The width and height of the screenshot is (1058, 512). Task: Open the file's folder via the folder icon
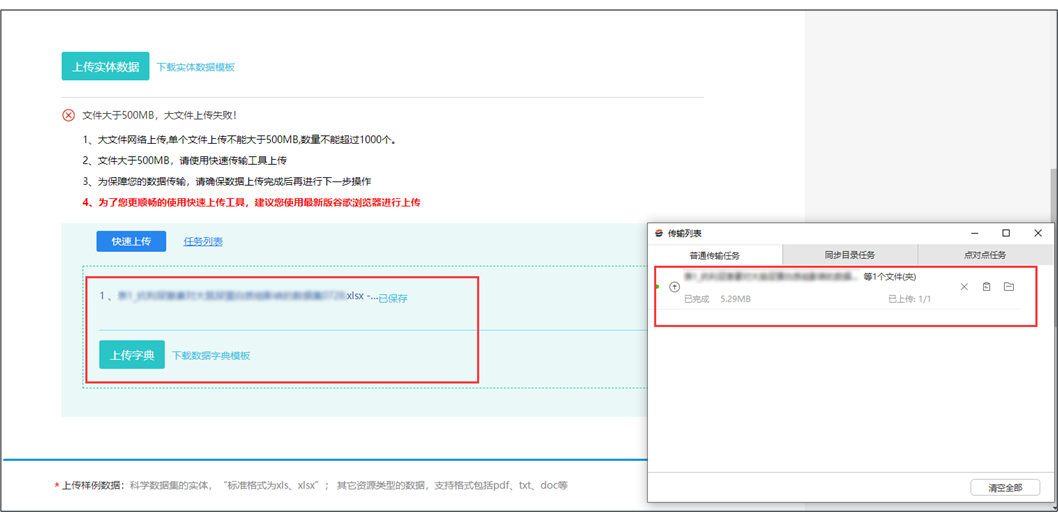[x=1009, y=287]
